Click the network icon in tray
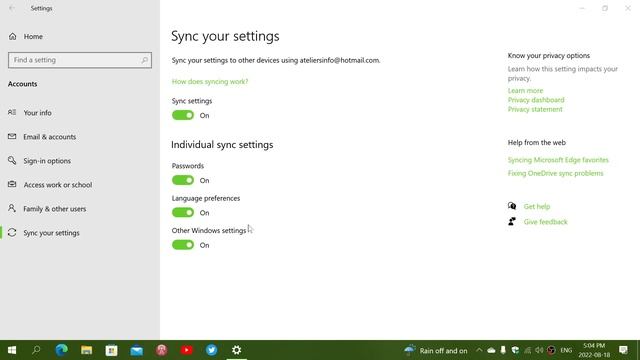Image resolution: width=640 pixels, height=360 pixels. click(527, 350)
